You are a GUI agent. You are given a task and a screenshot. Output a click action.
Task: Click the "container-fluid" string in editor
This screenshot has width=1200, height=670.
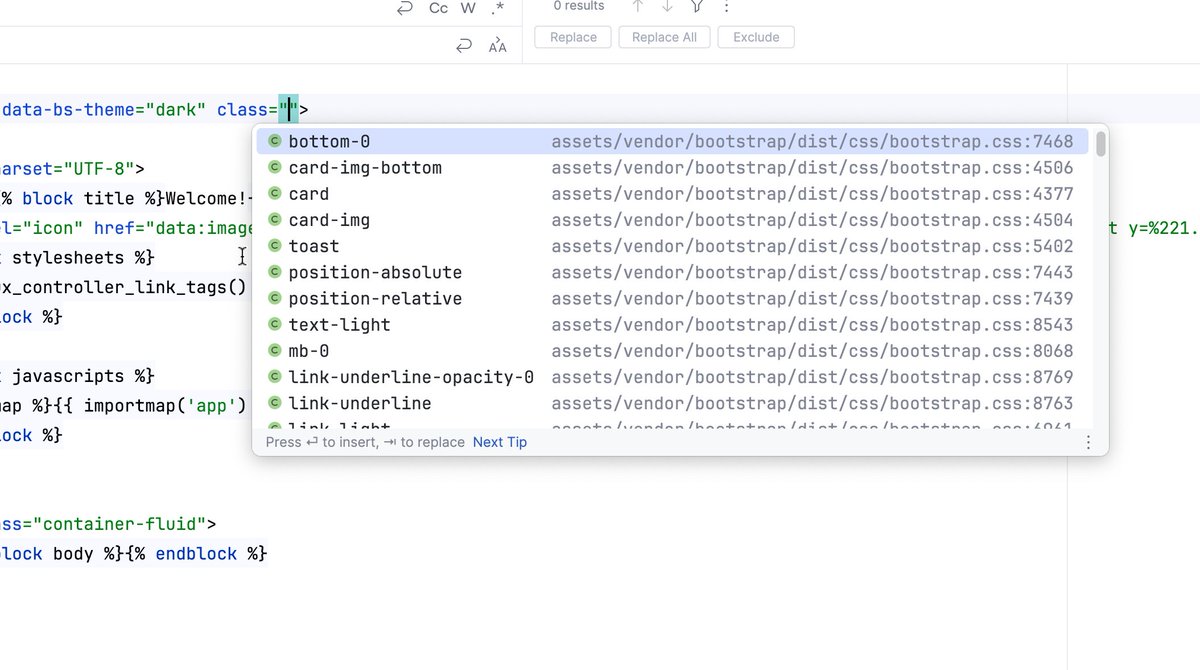click(122, 523)
